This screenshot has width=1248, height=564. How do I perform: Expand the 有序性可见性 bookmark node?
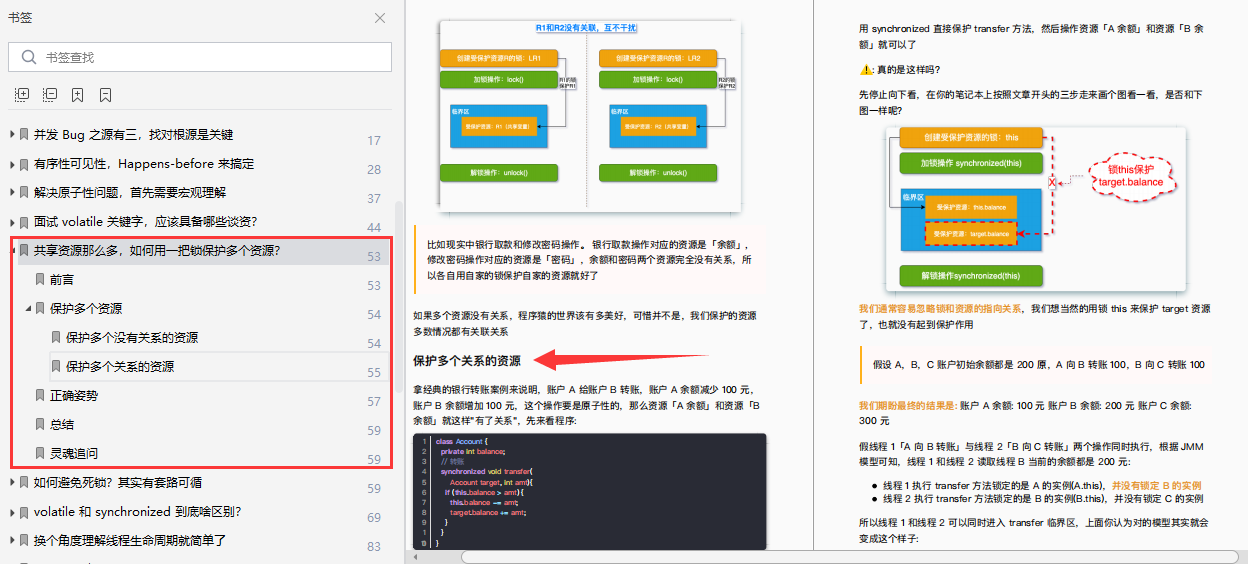[12, 163]
